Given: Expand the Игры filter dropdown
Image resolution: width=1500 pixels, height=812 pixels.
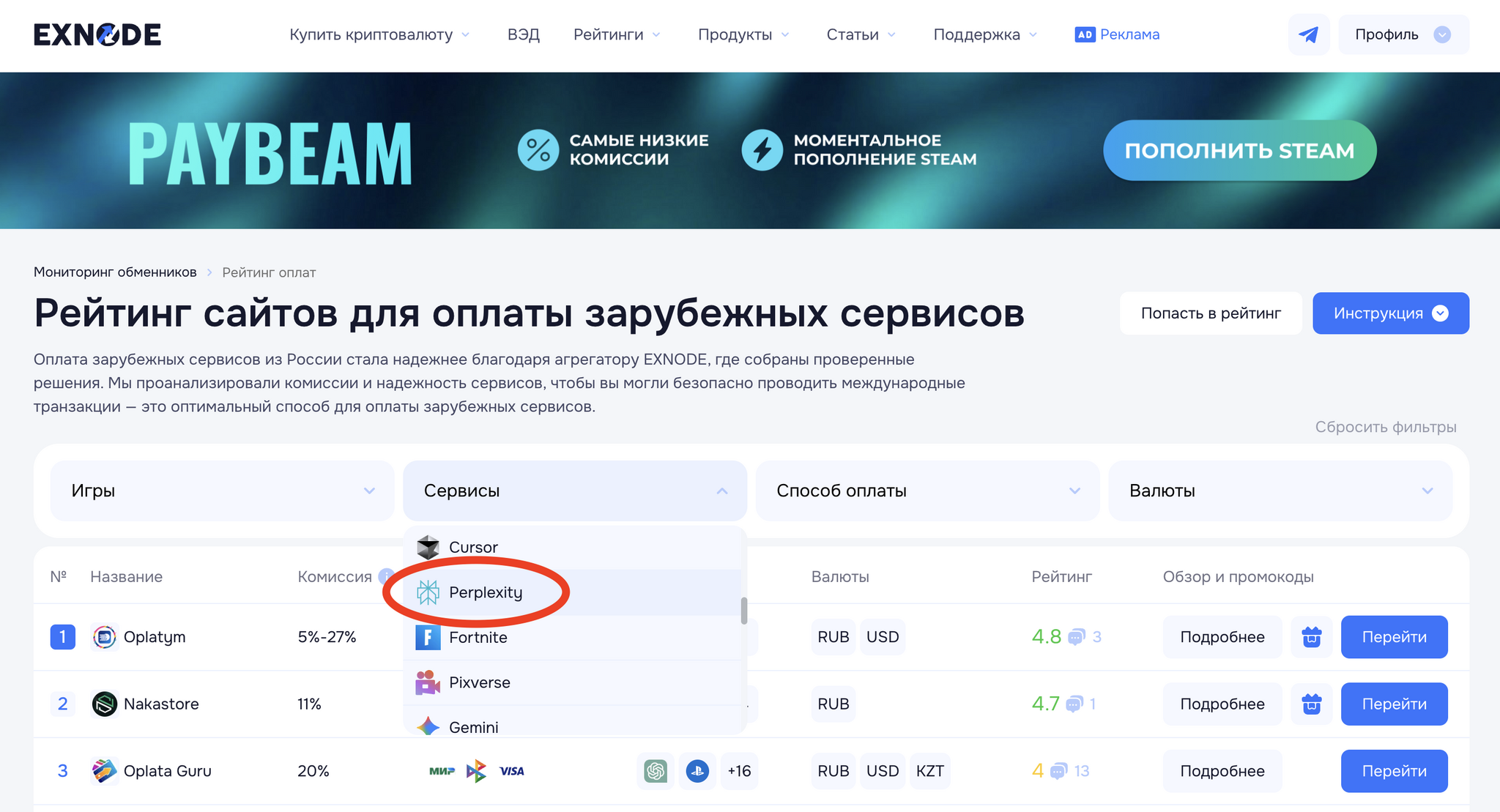Looking at the screenshot, I should pos(222,491).
